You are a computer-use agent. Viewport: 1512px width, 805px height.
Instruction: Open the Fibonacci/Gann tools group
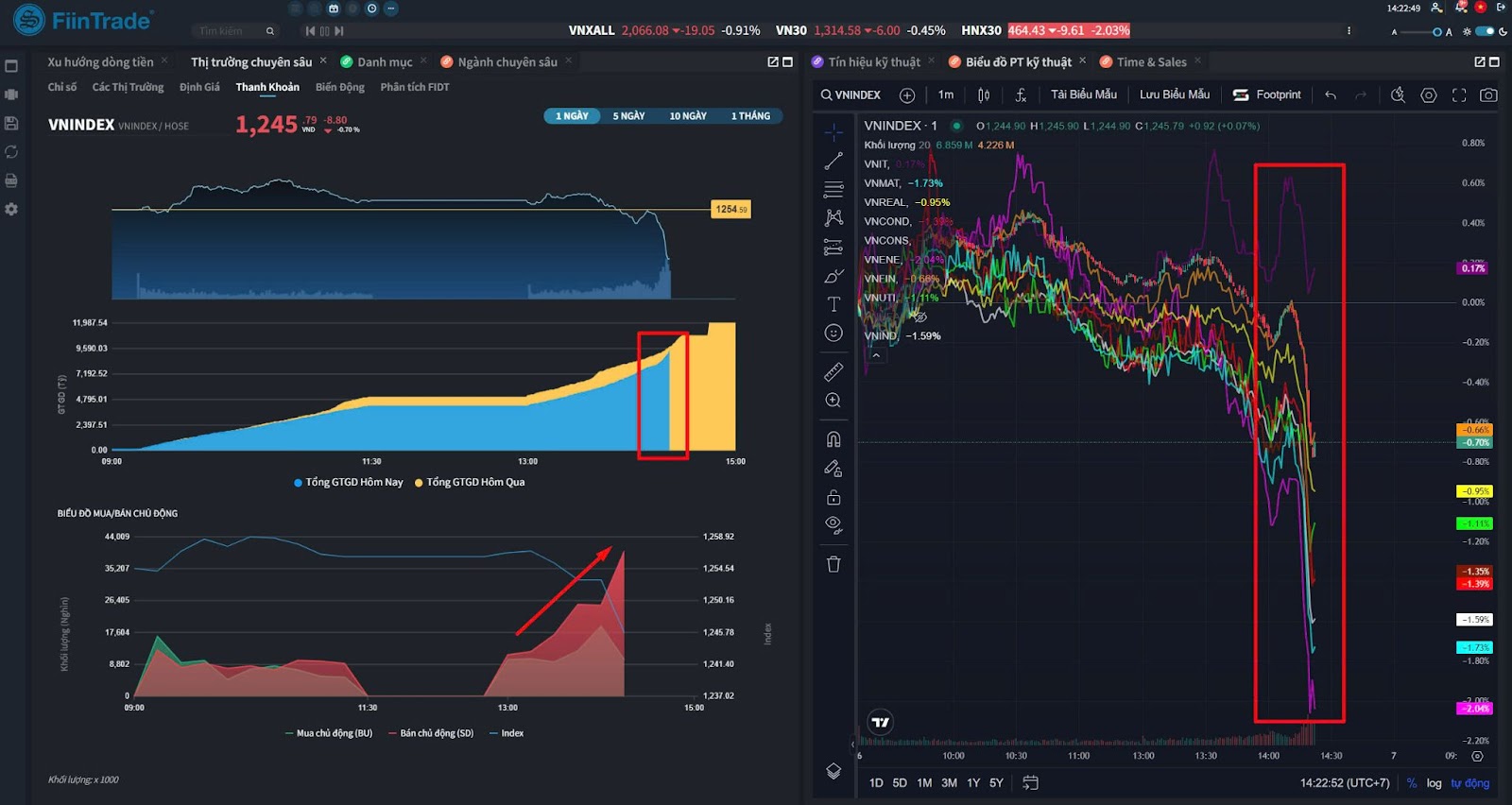coord(833,190)
